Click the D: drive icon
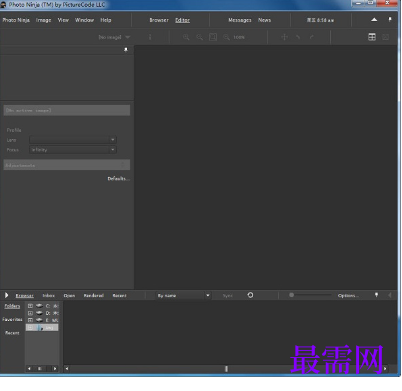 click(40, 313)
